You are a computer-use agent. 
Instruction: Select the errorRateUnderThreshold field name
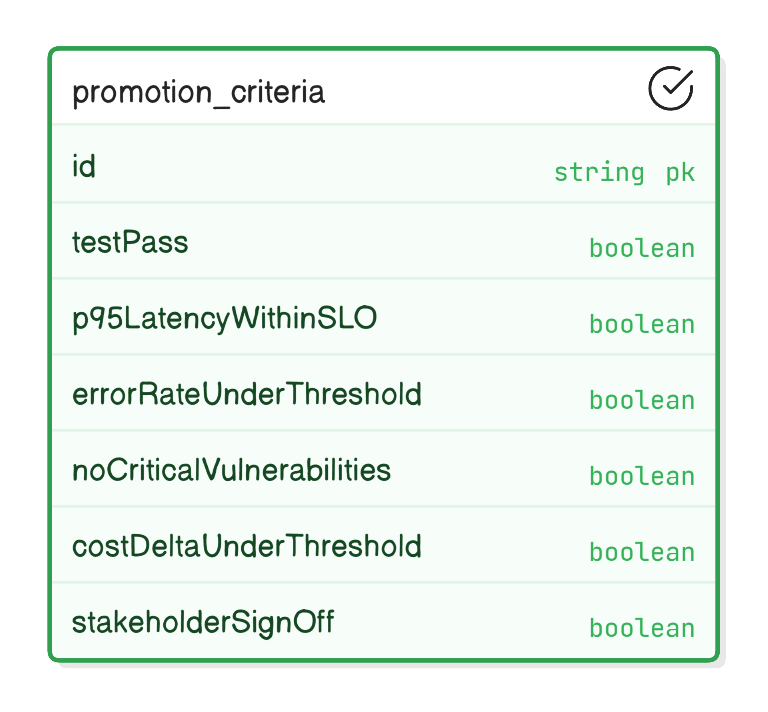coord(247,394)
